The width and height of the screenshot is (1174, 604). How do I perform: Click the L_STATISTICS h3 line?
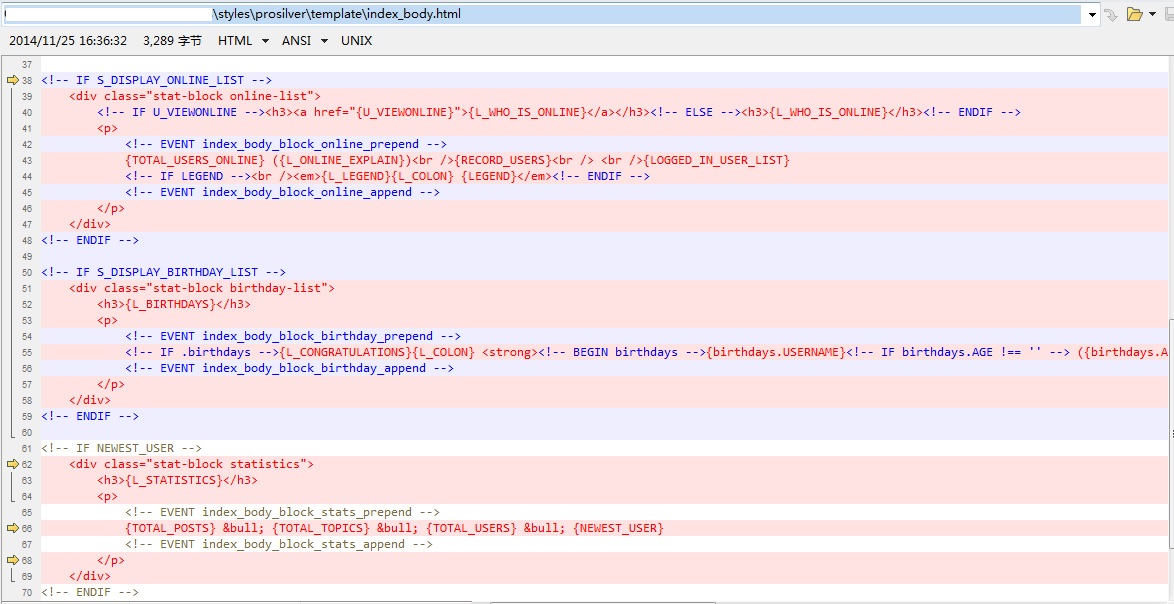177,480
